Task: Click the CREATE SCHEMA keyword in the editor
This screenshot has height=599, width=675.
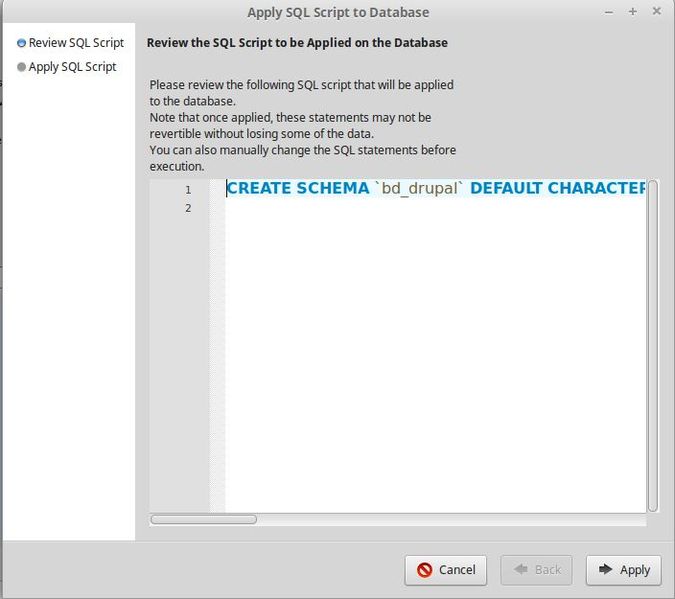Action: (x=298, y=188)
